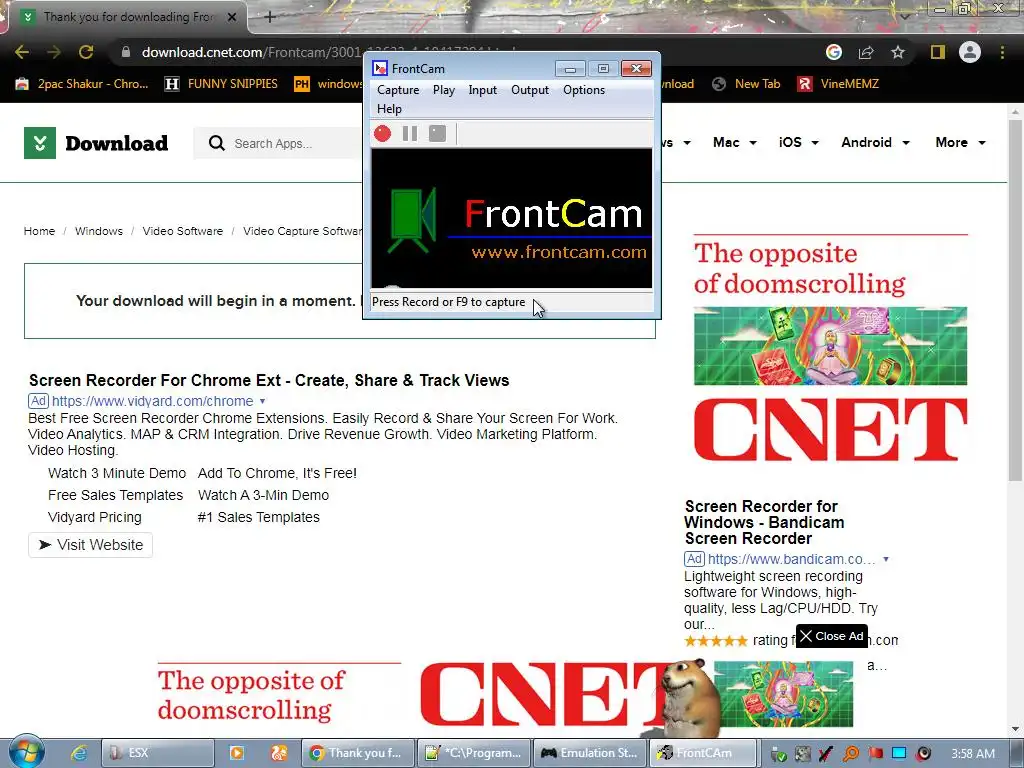
Task: Open the Output menu in FrontCam
Action: point(530,90)
